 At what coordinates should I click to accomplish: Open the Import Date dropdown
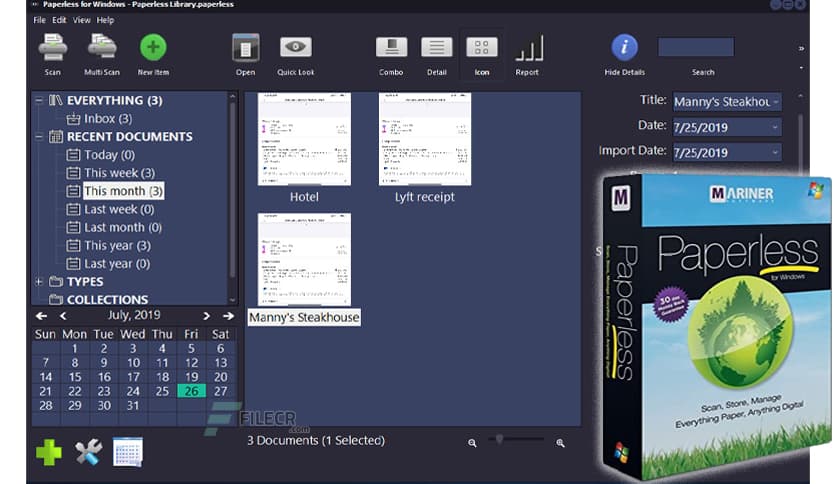pyautogui.click(x=775, y=152)
